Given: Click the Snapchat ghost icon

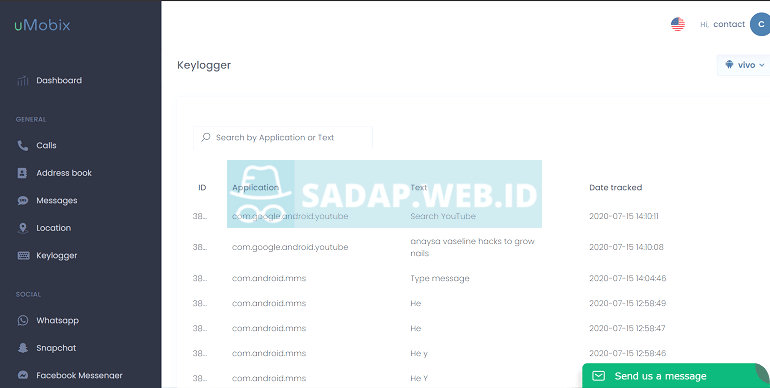Looking at the screenshot, I should (23, 348).
